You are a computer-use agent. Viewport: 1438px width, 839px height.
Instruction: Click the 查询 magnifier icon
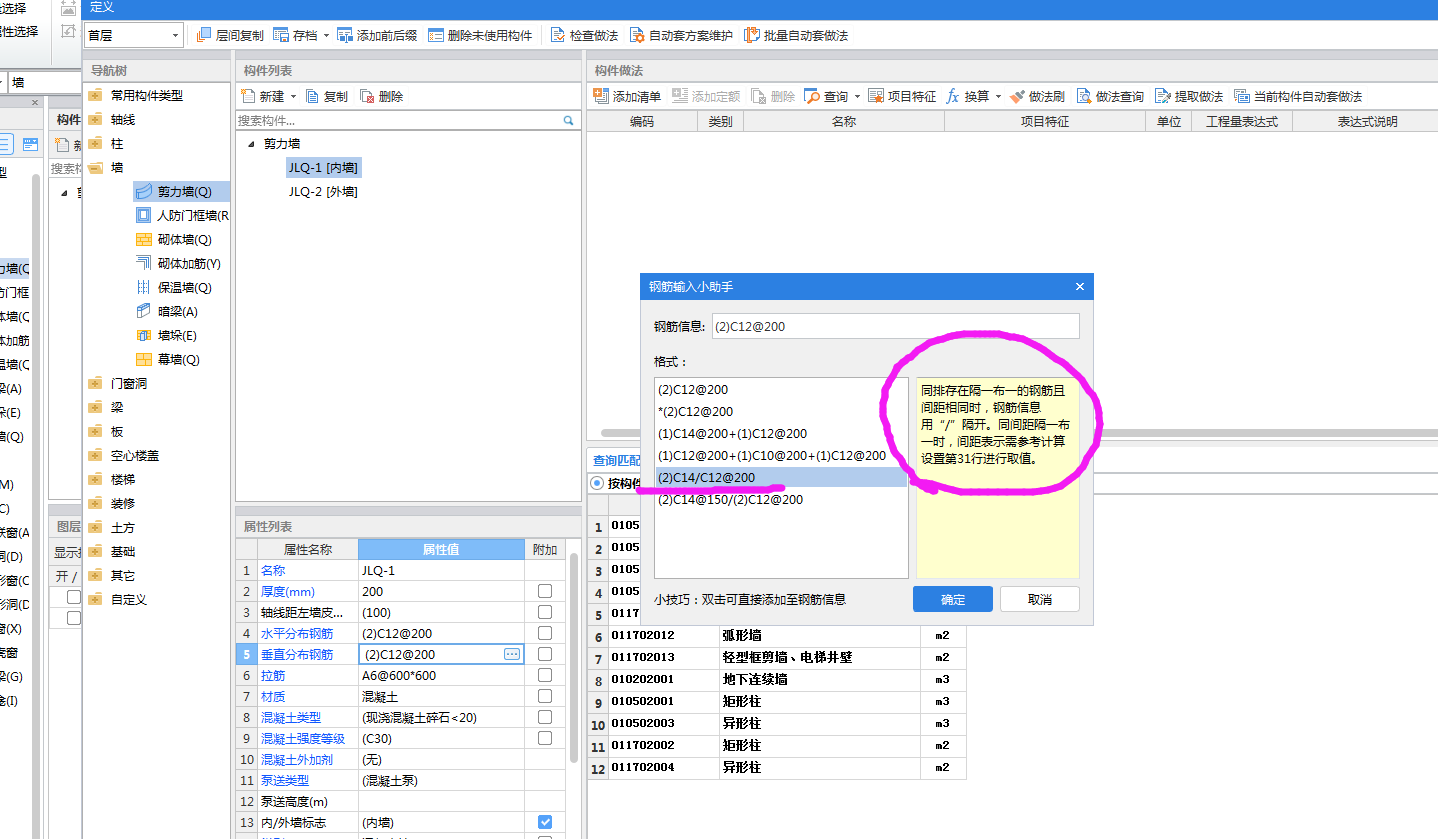click(x=812, y=96)
